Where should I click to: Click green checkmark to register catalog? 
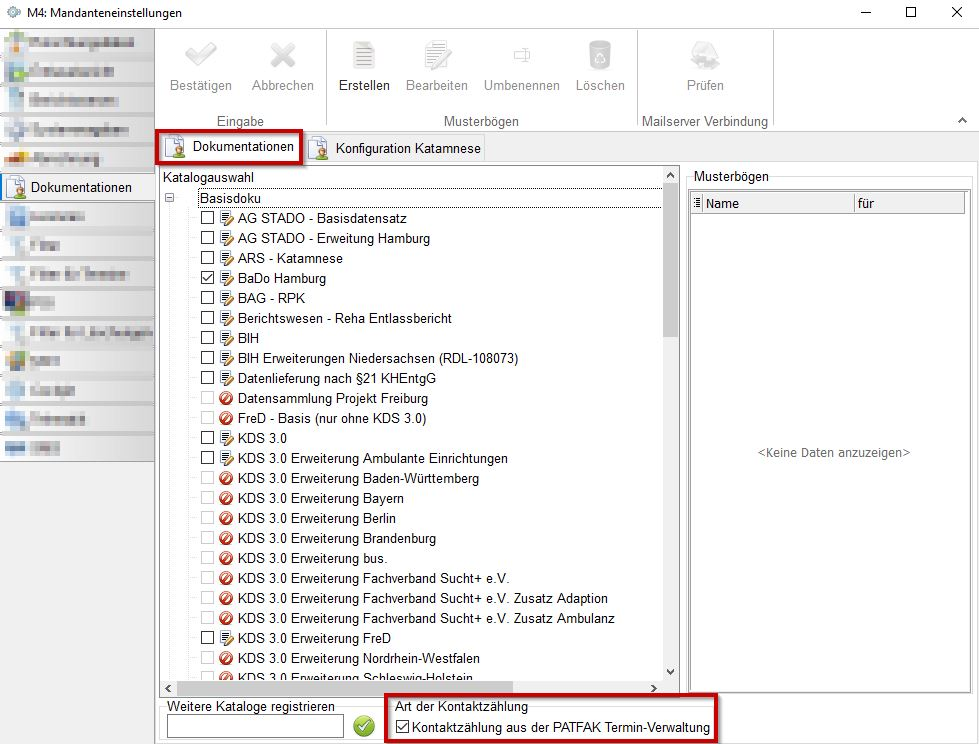pyautogui.click(x=364, y=727)
